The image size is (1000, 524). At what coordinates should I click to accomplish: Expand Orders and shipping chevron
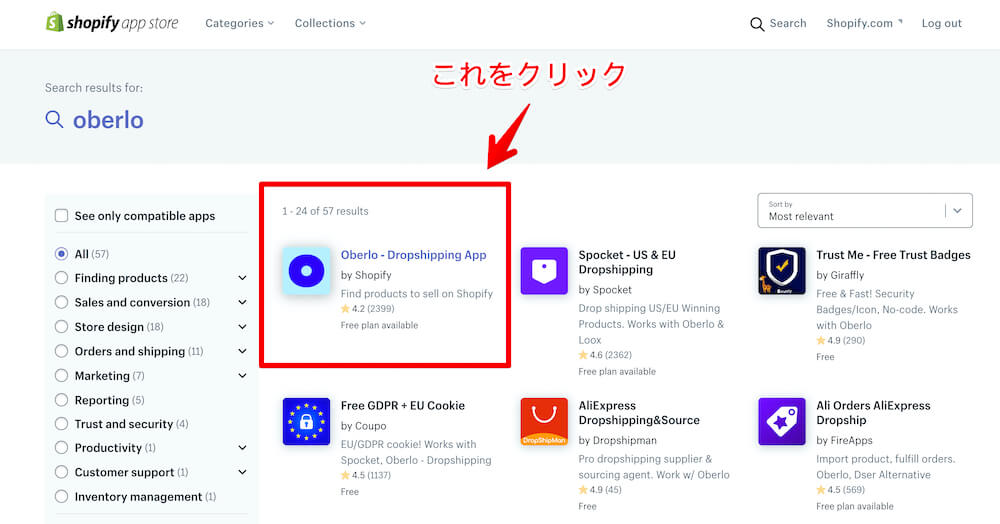pos(242,351)
